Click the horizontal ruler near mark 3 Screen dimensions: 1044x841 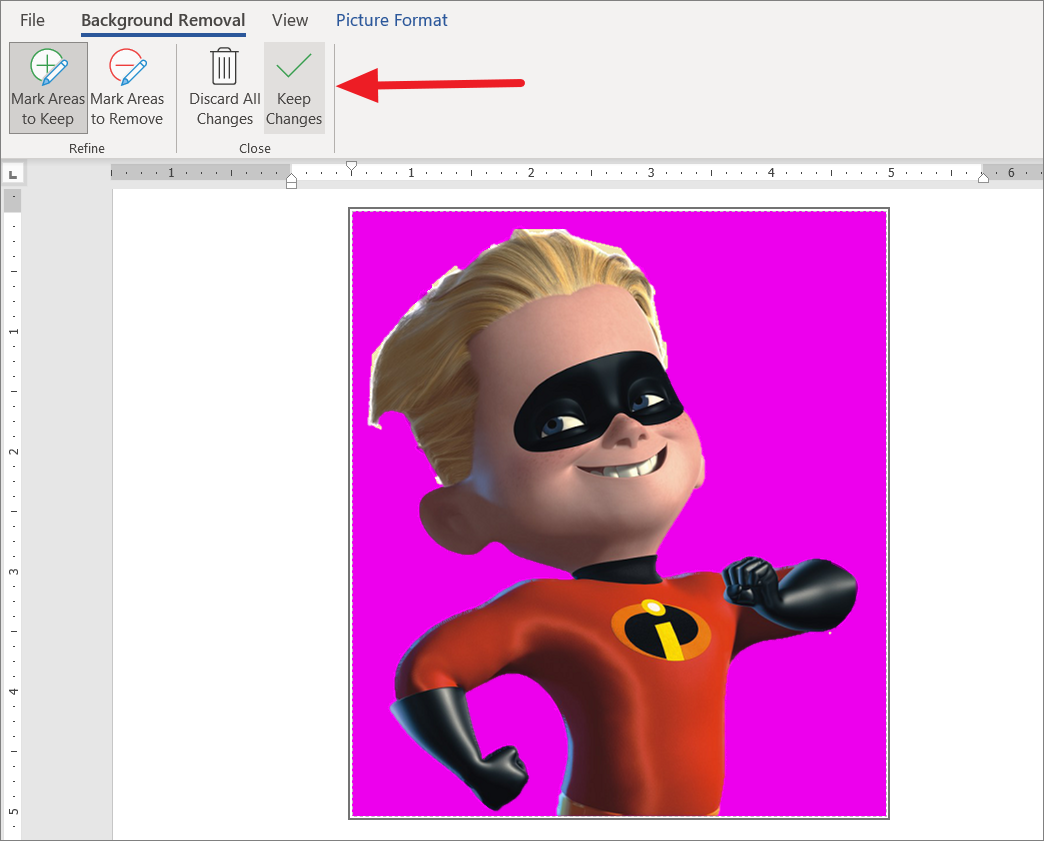(x=651, y=173)
